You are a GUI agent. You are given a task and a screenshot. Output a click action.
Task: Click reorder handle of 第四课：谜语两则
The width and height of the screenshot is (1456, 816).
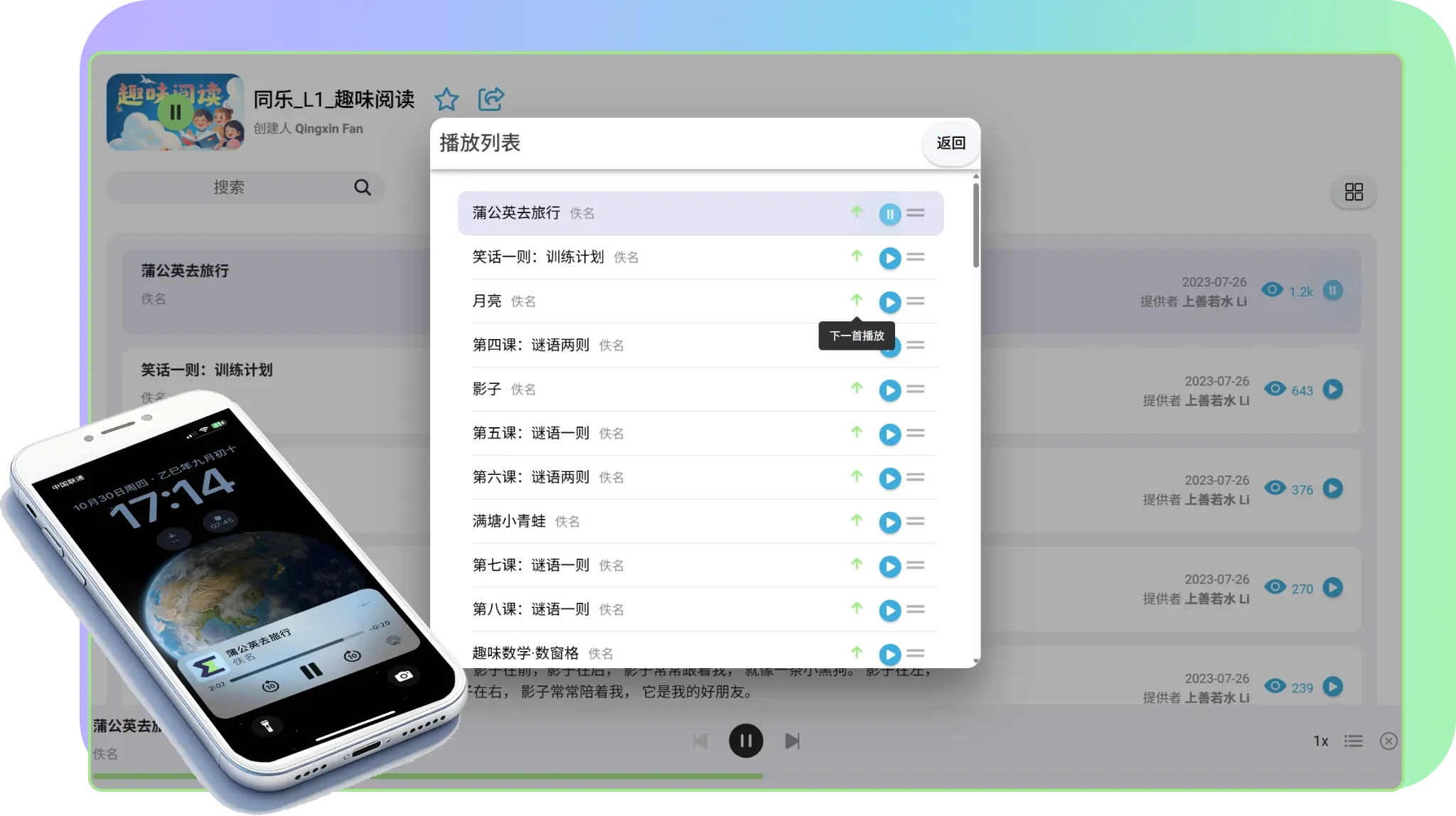point(916,345)
